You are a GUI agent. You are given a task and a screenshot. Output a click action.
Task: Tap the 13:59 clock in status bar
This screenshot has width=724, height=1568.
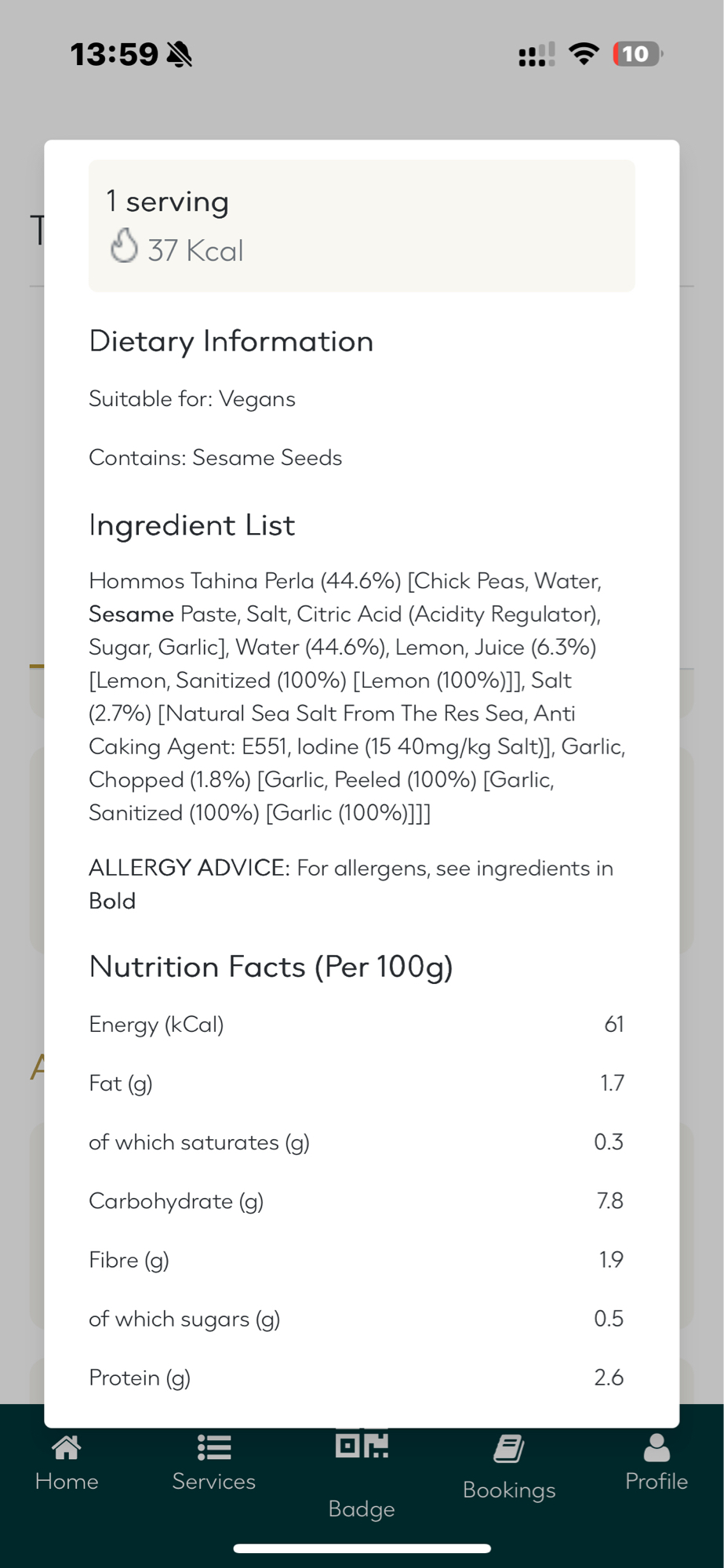pyautogui.click(x=115, y=54)
